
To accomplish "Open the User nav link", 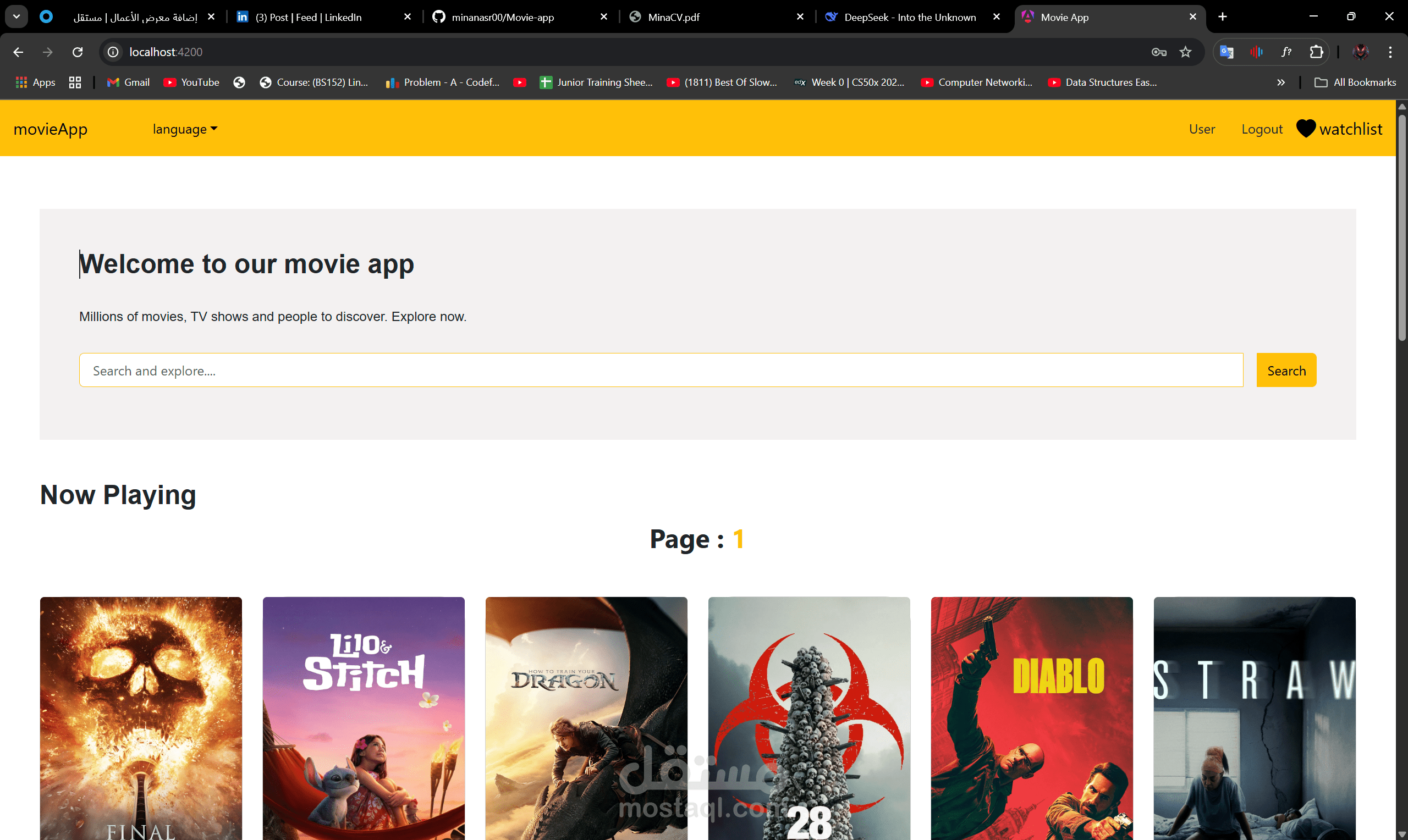I will pyautogui.click(x=1202, y=129).
